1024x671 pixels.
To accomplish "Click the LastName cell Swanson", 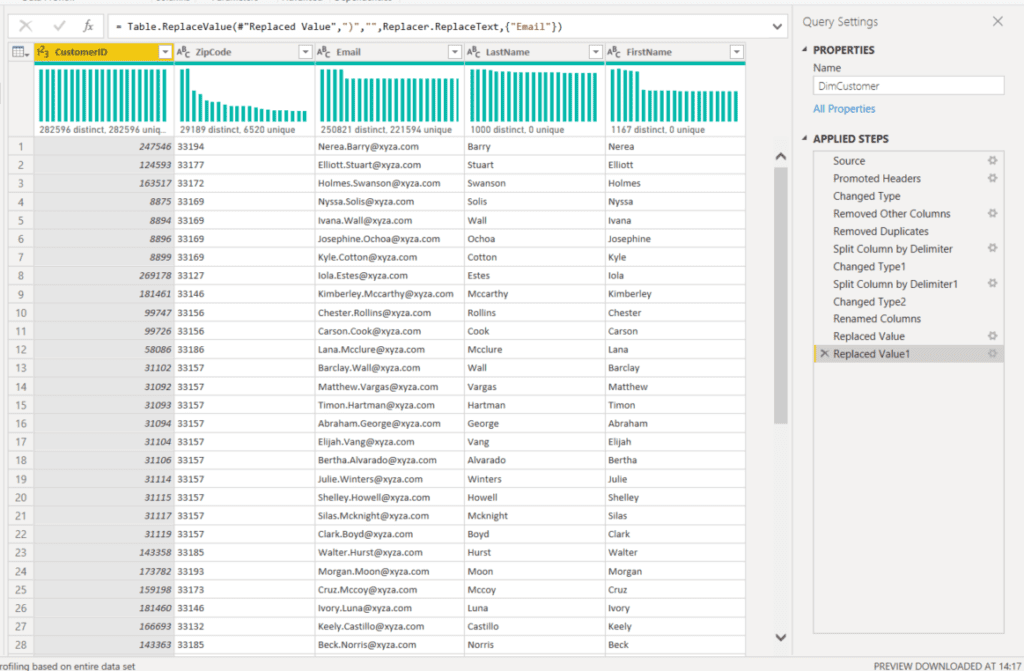I will click(x=535, y=184).
